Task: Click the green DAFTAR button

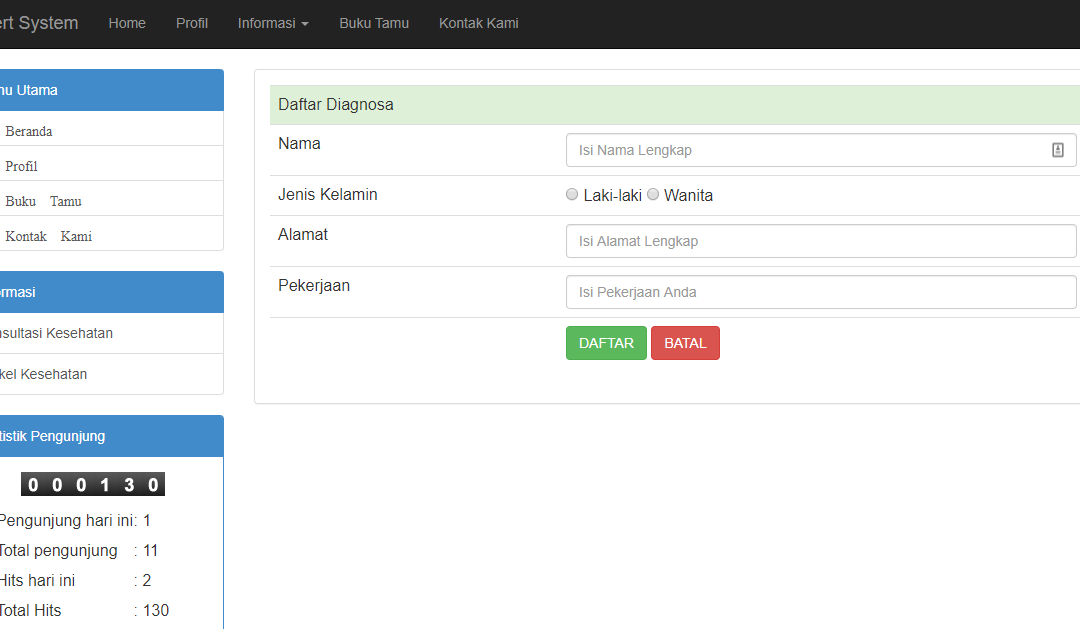Action: [x=606, y=343]
